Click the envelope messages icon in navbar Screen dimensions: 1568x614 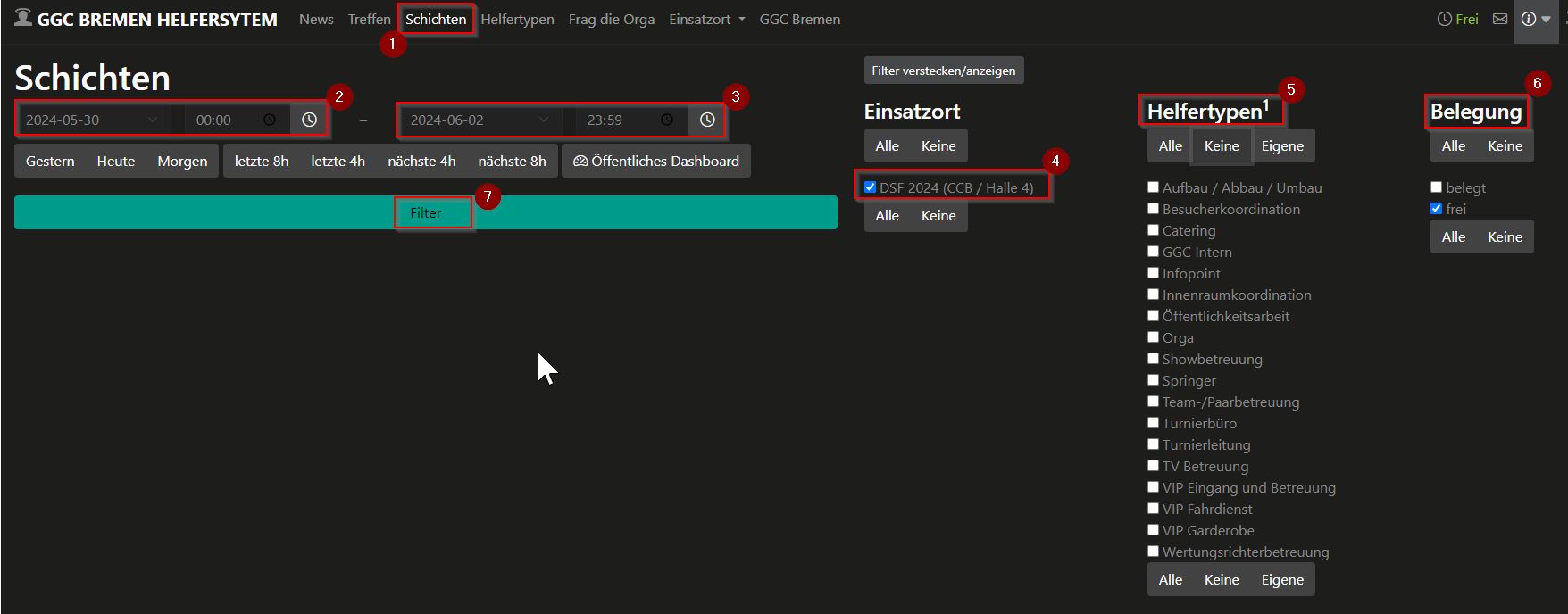(x=1500, y=19)
